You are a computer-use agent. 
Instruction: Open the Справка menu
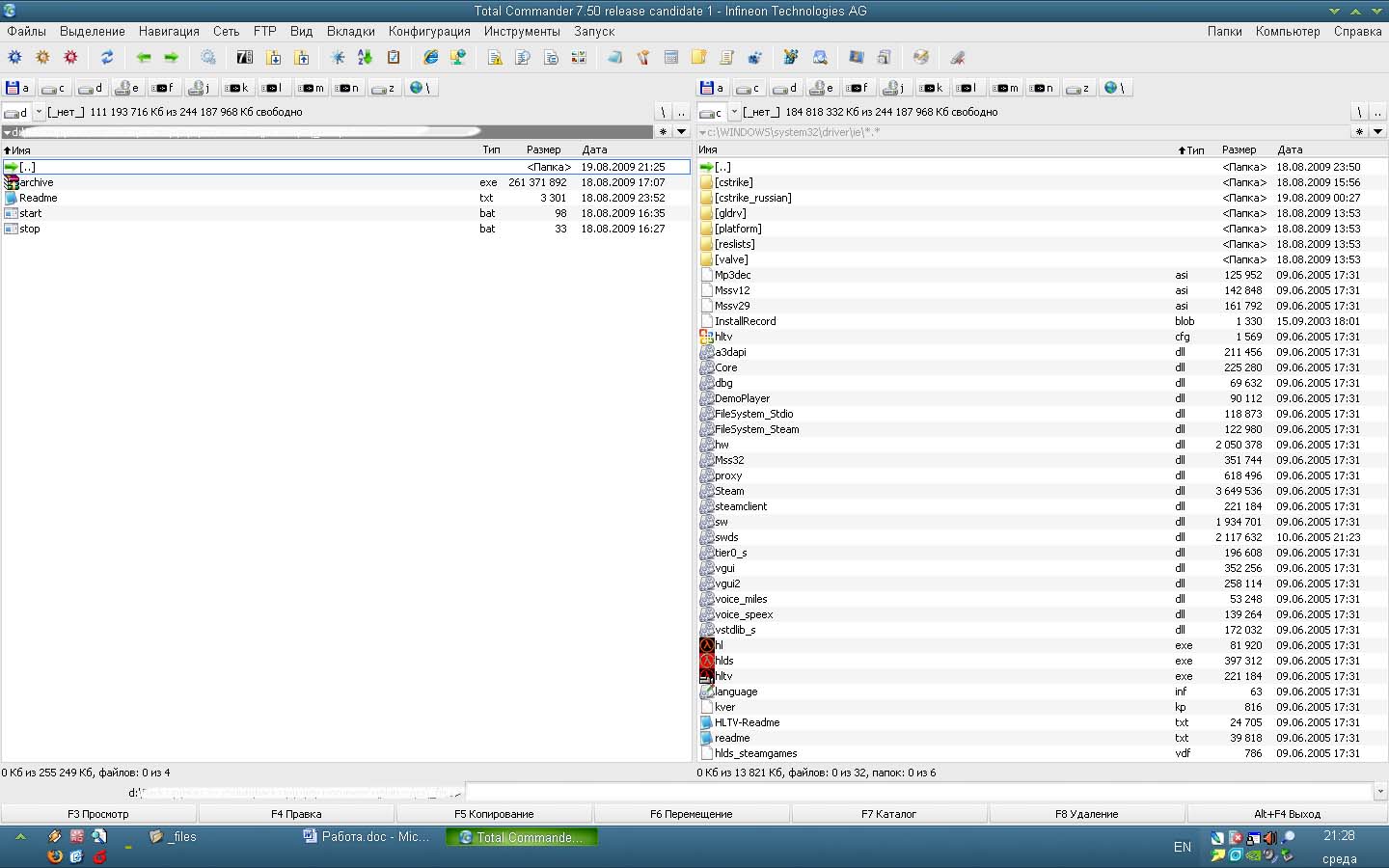tap(1357, 31)
